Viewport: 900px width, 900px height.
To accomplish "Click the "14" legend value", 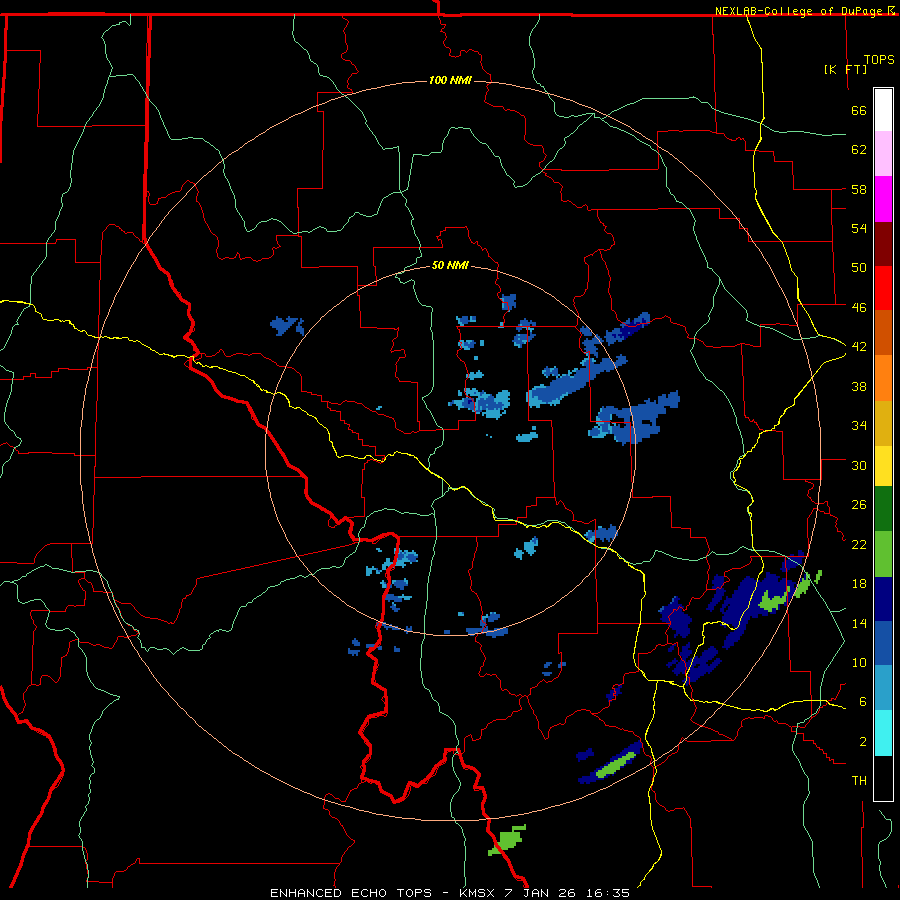I will click(859, 623).
